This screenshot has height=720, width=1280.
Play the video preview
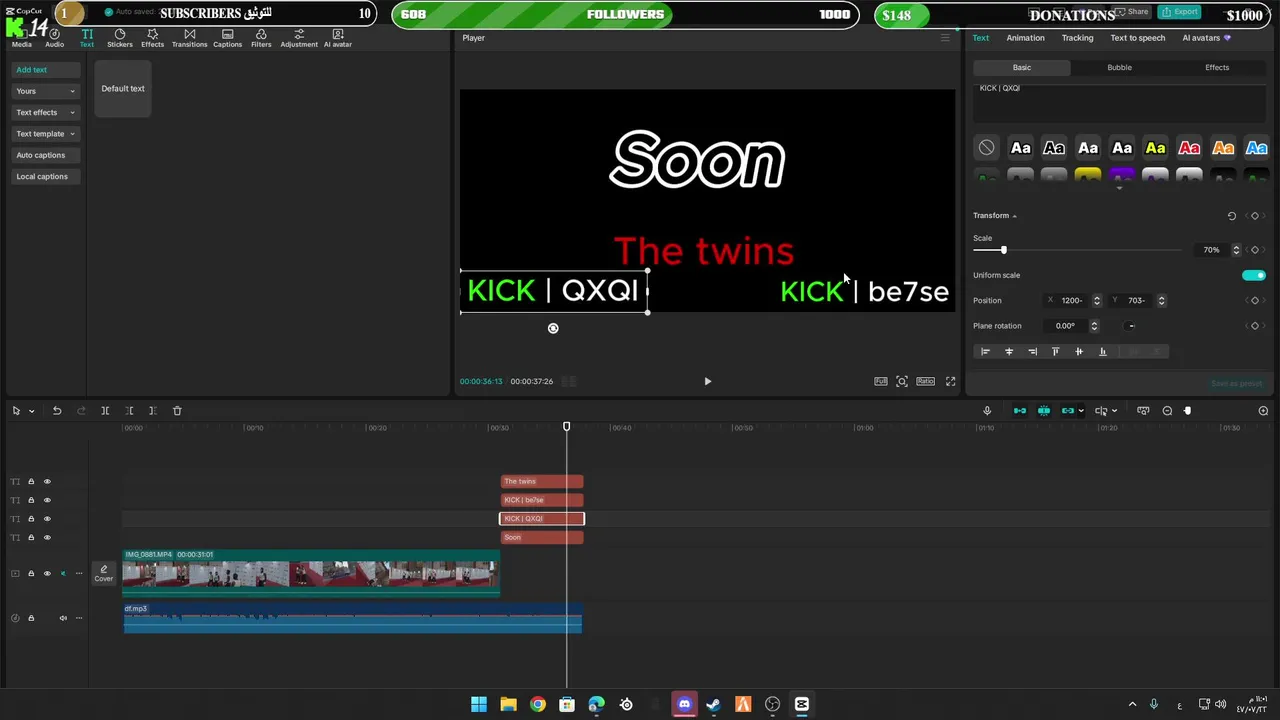pos(707,381)
